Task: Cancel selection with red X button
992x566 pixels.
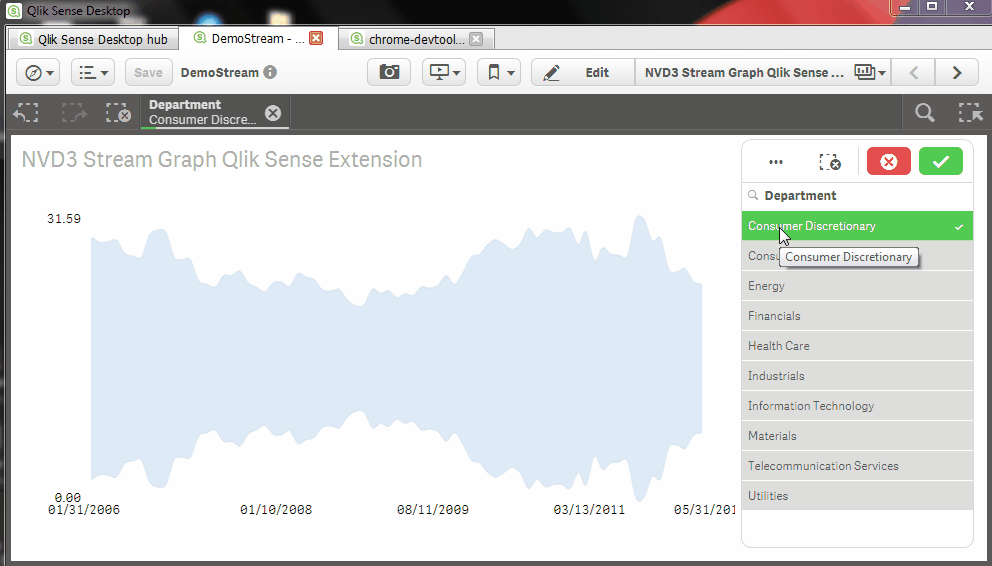Action: pyautogui.click(x=889, y=161)
